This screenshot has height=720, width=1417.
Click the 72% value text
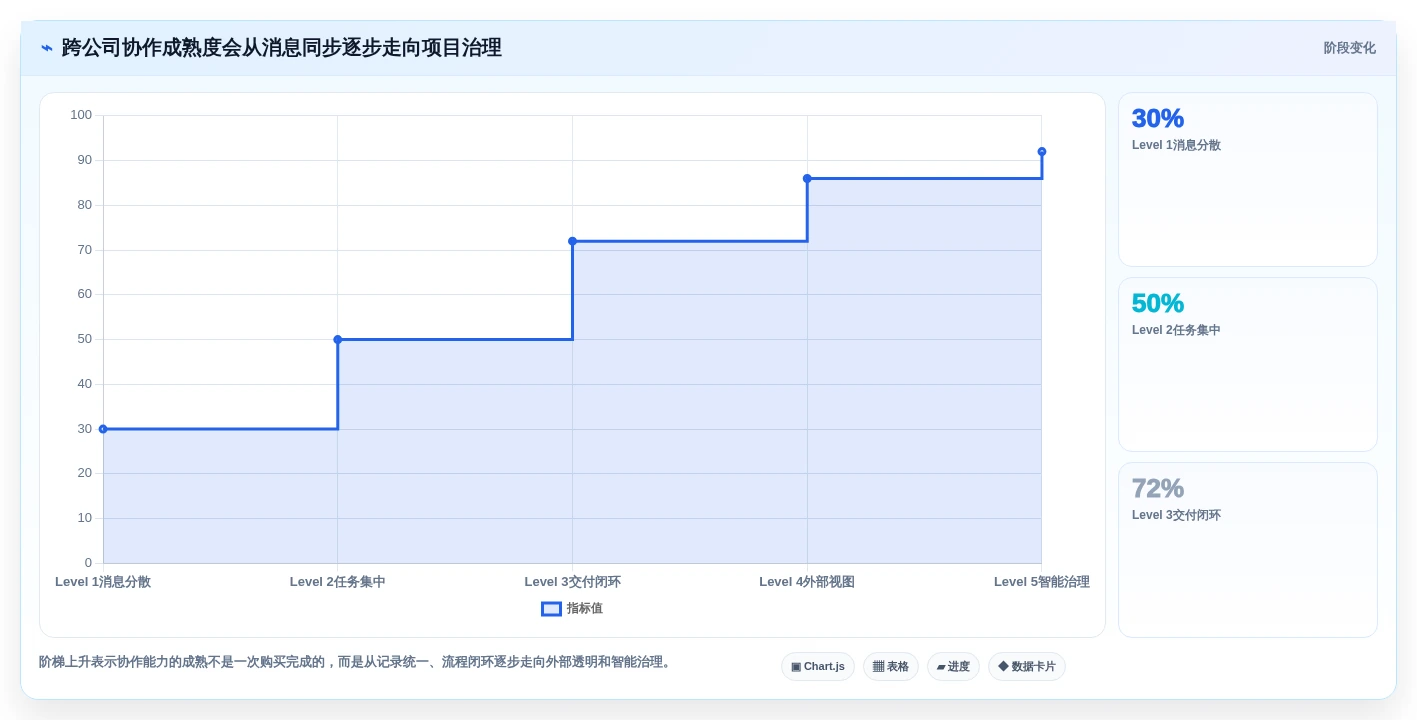[1158, 488]
